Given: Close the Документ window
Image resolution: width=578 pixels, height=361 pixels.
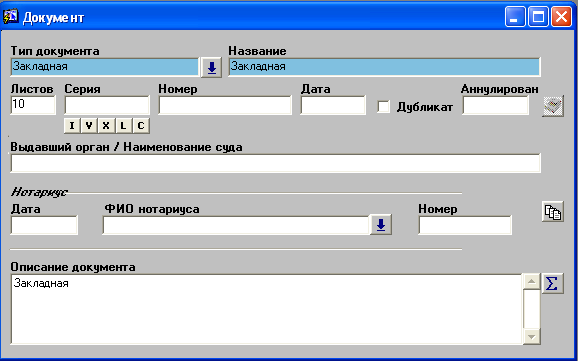Looking at the screenshot, I should coord(561,17).
